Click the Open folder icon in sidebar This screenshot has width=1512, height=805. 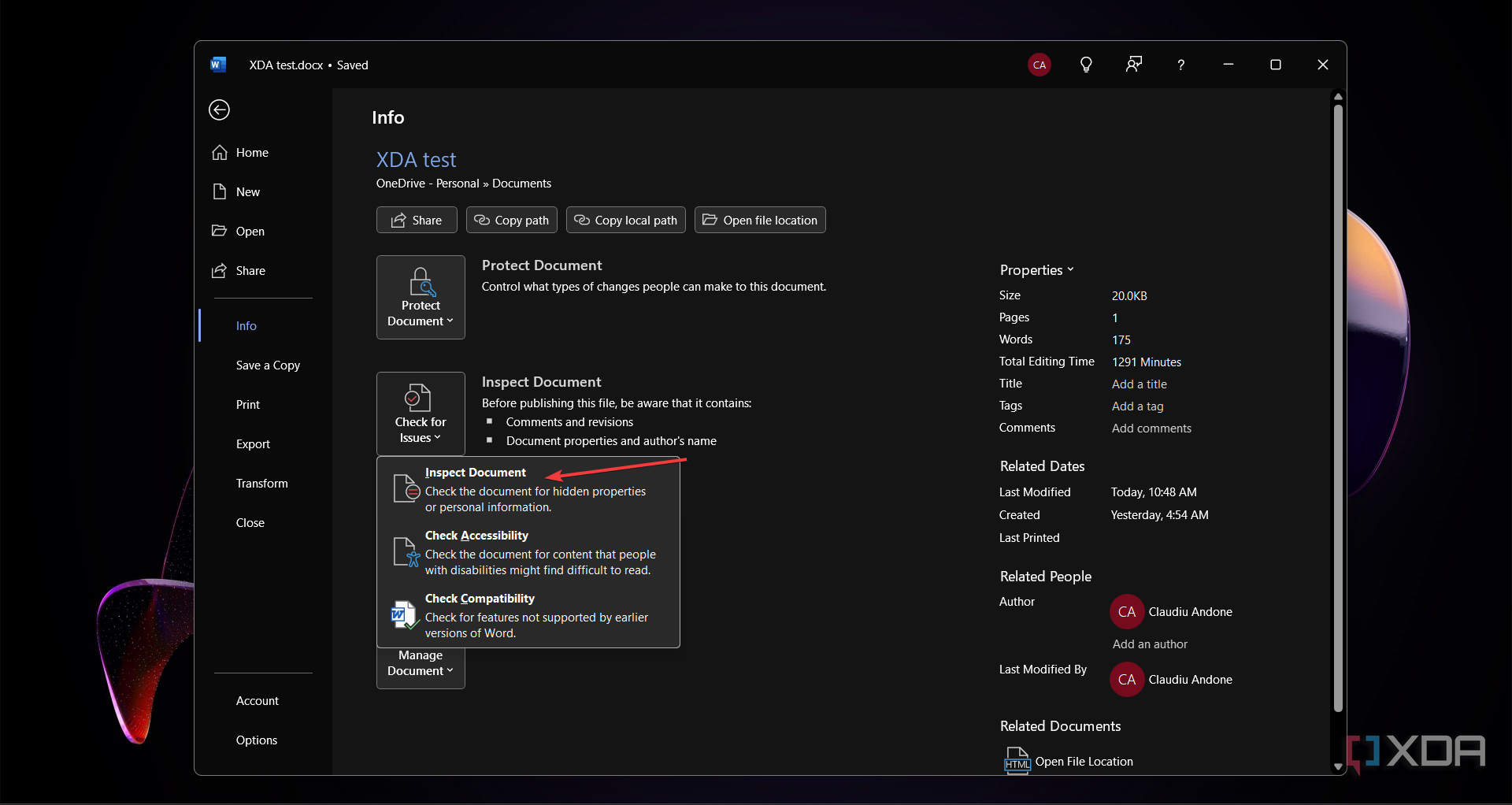tap(220, 231)
